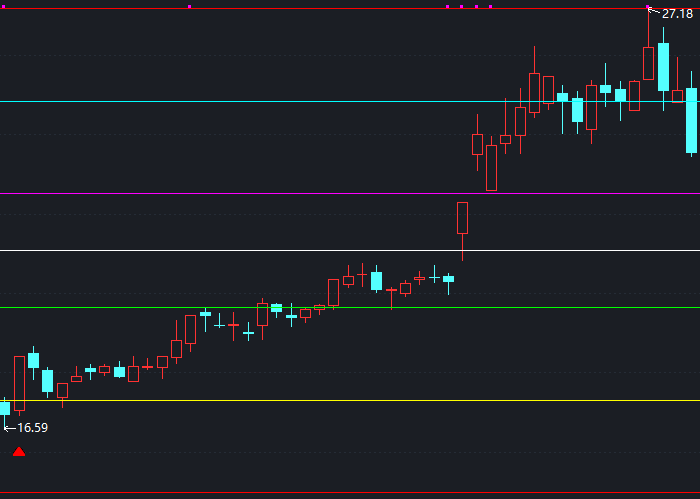This screenshot has height=499, width=700.
Task: Click the tall cyan candle following the 27.18 candle
Action: 663,67
